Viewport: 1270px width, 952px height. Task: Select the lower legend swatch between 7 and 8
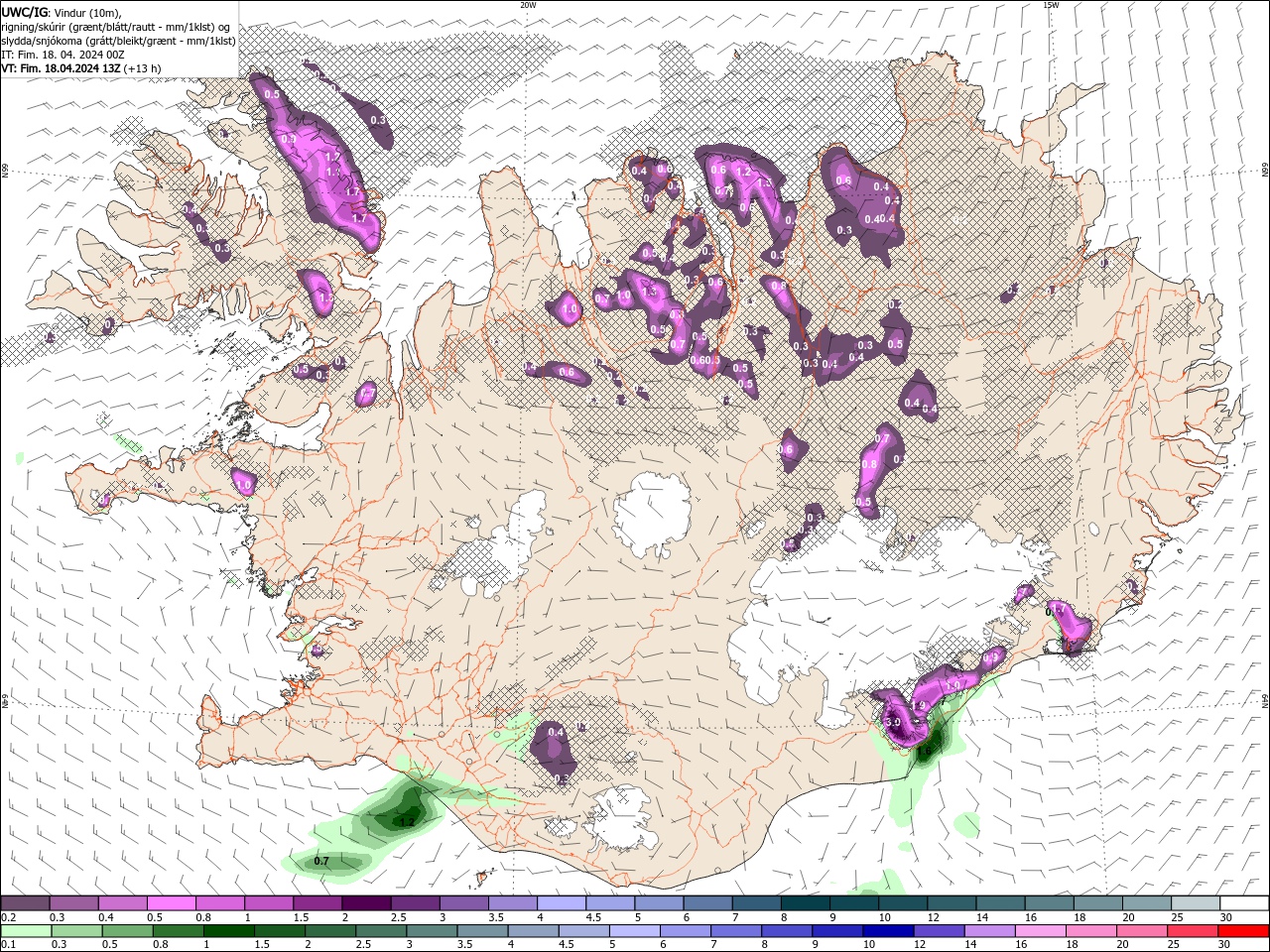coord(735,931)
